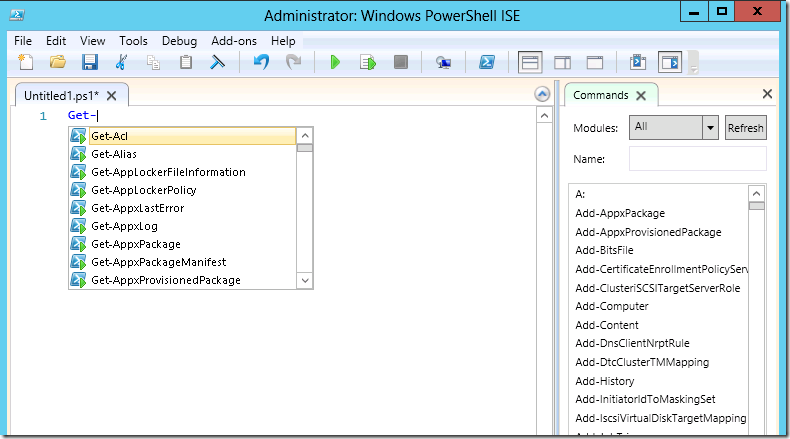Screen dimensions: 790x439
Task: Click the cmdlet icon beside Get-AppxLog
Action: point(78,226)
